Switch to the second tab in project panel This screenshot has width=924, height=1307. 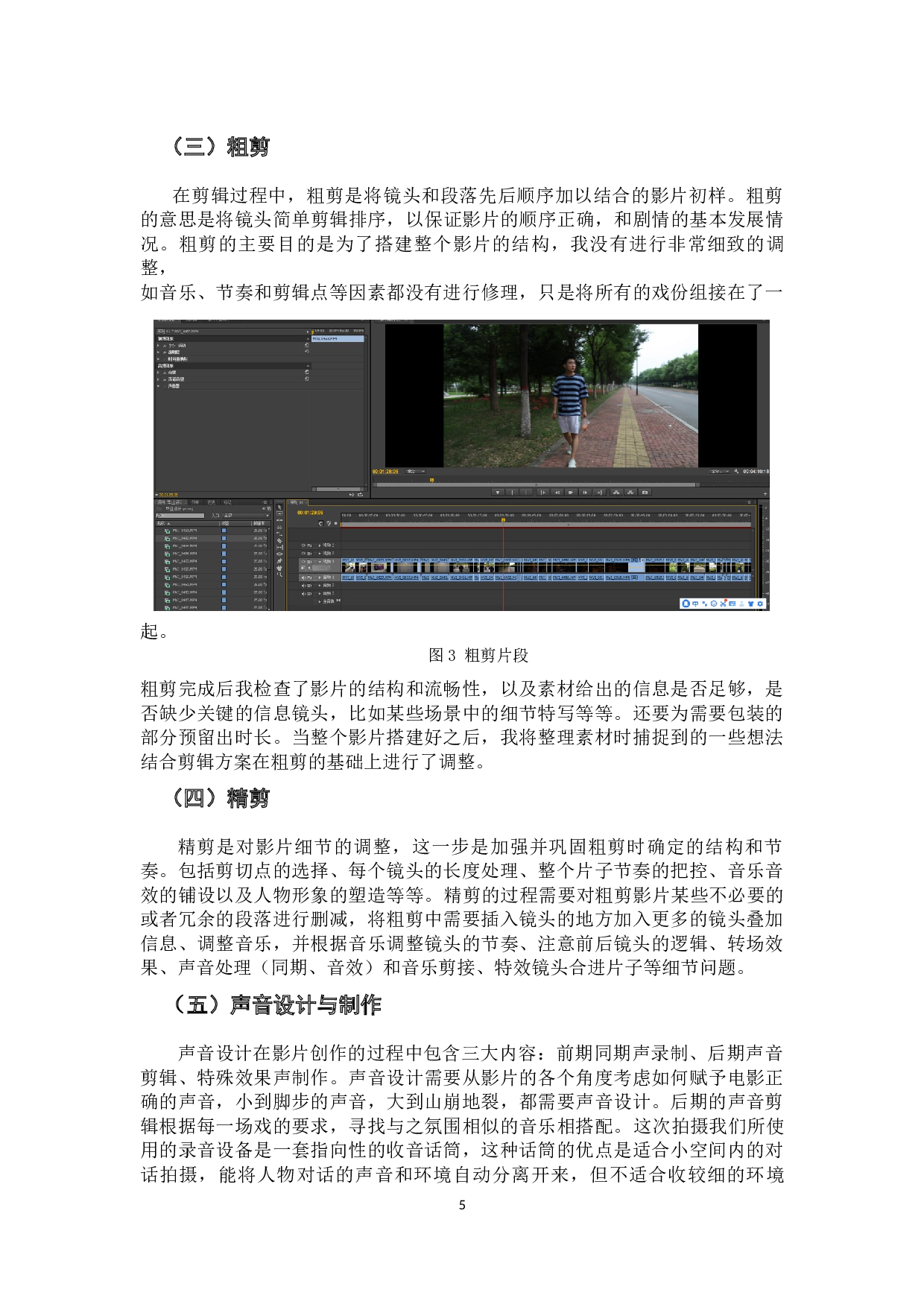(x=195, y=502)
